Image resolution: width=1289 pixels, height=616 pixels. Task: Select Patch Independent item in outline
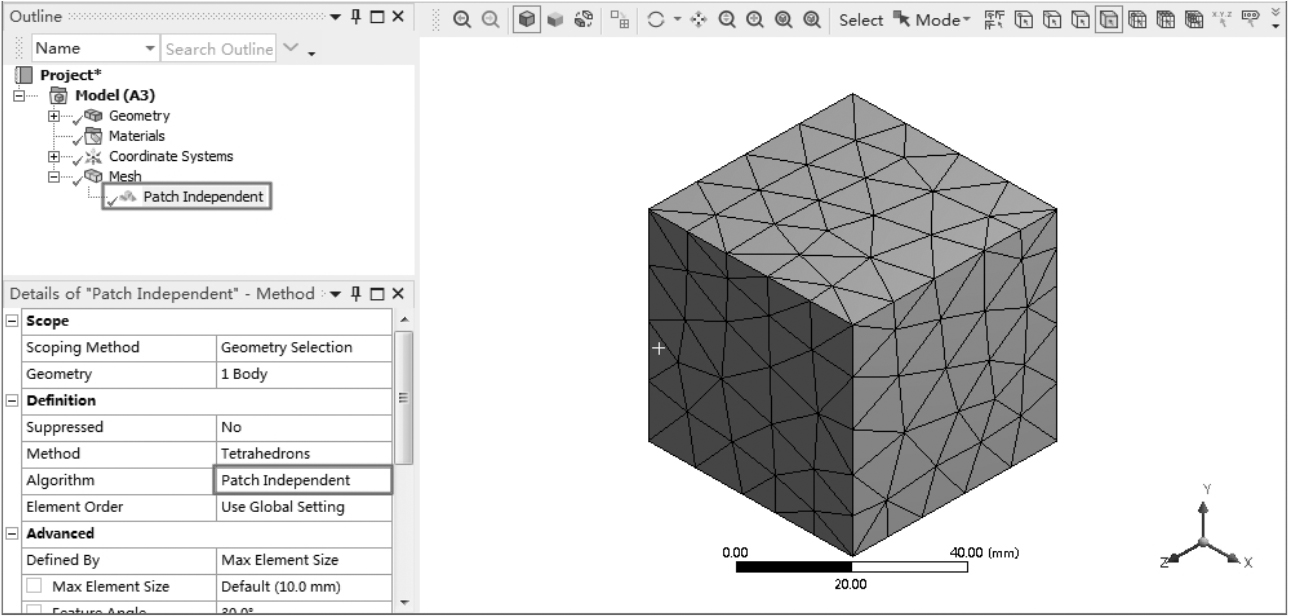(203, 196)
